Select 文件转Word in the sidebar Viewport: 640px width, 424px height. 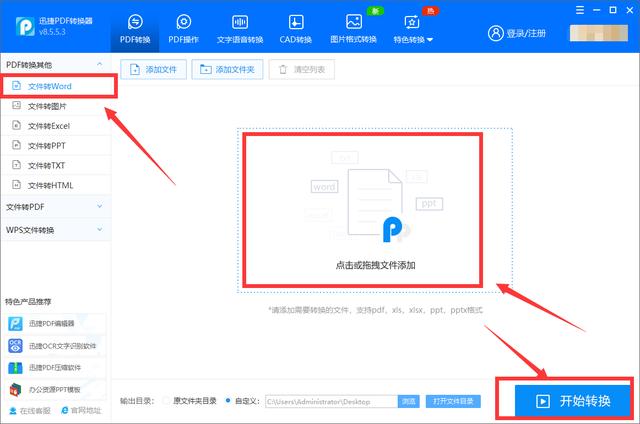click(57, 86)
